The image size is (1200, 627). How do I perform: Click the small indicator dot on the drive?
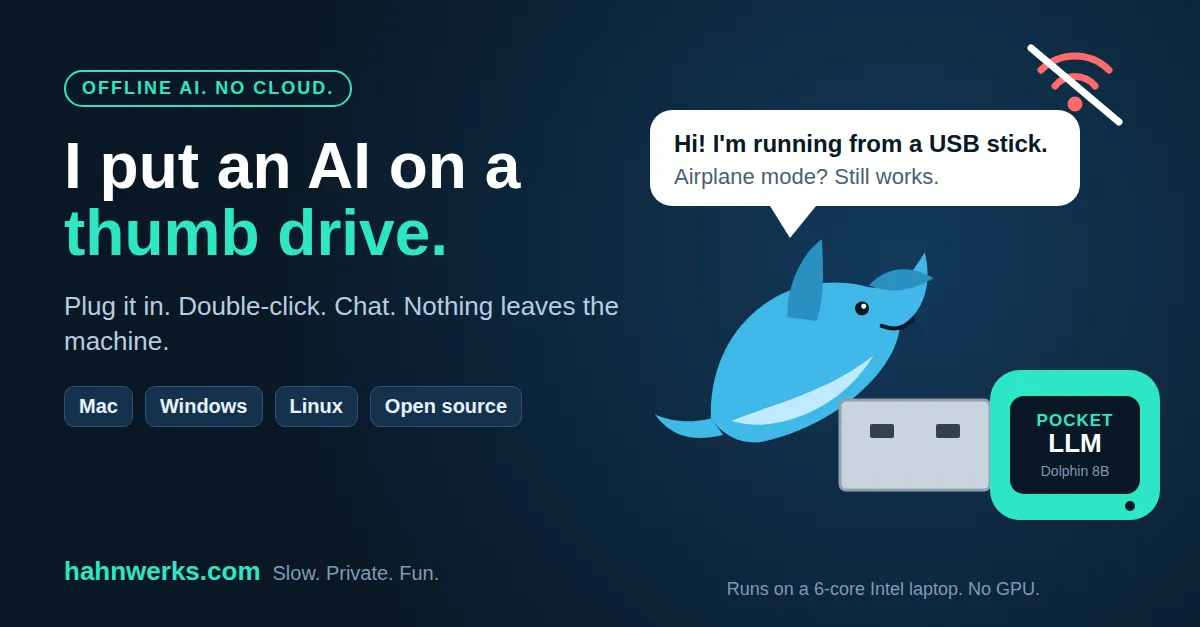pyautogui.click(x=1130, y=506)
